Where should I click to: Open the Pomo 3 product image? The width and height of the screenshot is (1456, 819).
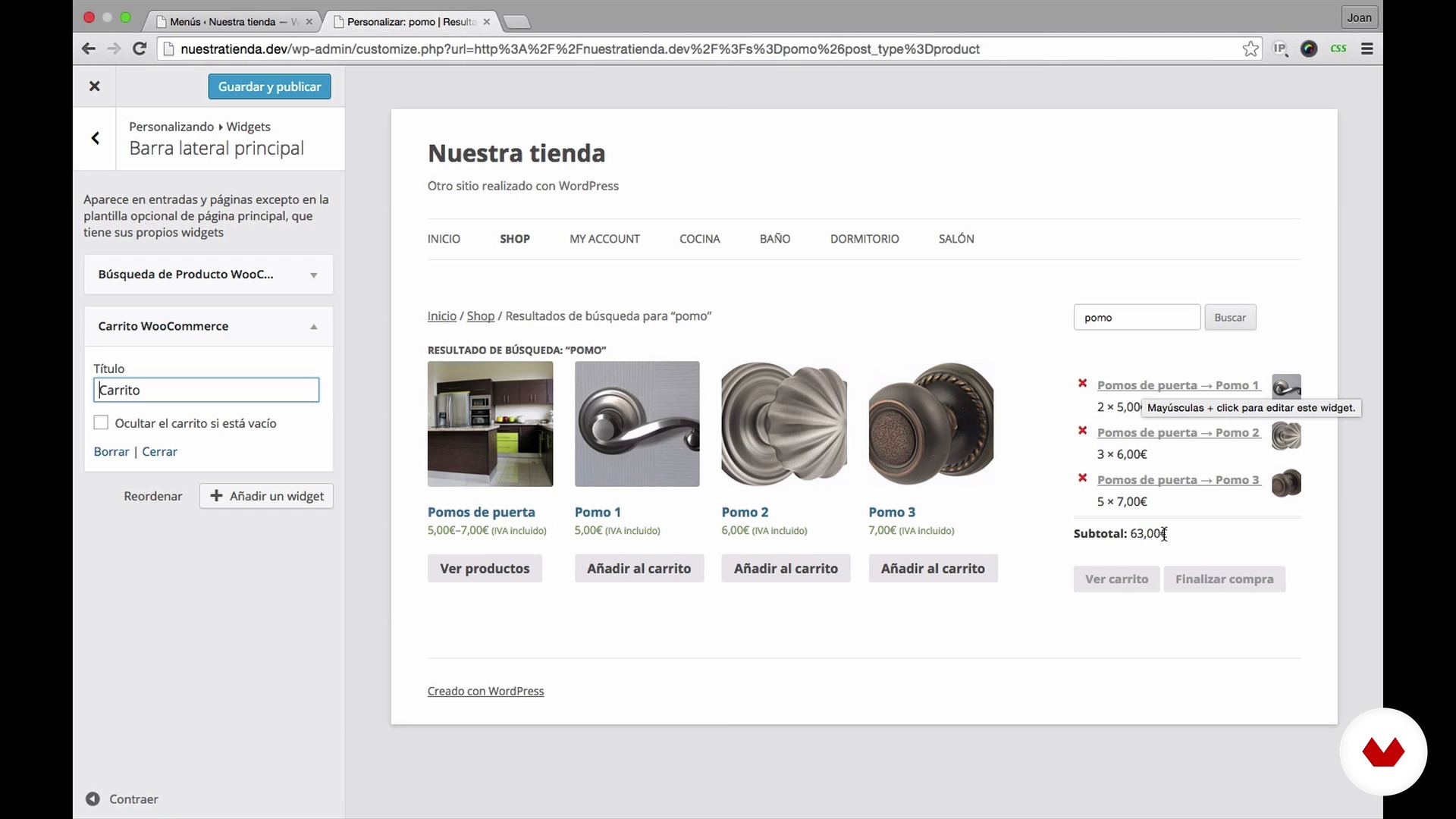[x=931, y=424]
